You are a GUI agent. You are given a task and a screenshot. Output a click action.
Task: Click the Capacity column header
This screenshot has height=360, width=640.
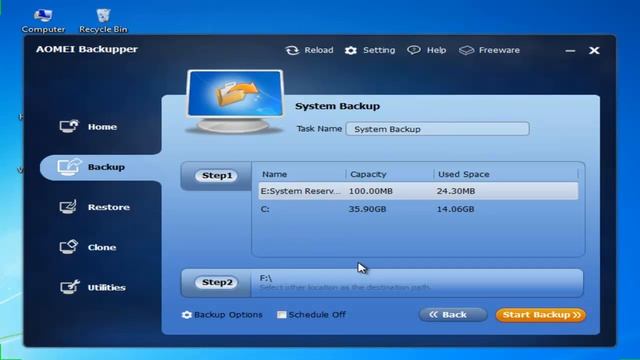click(368, 174)
